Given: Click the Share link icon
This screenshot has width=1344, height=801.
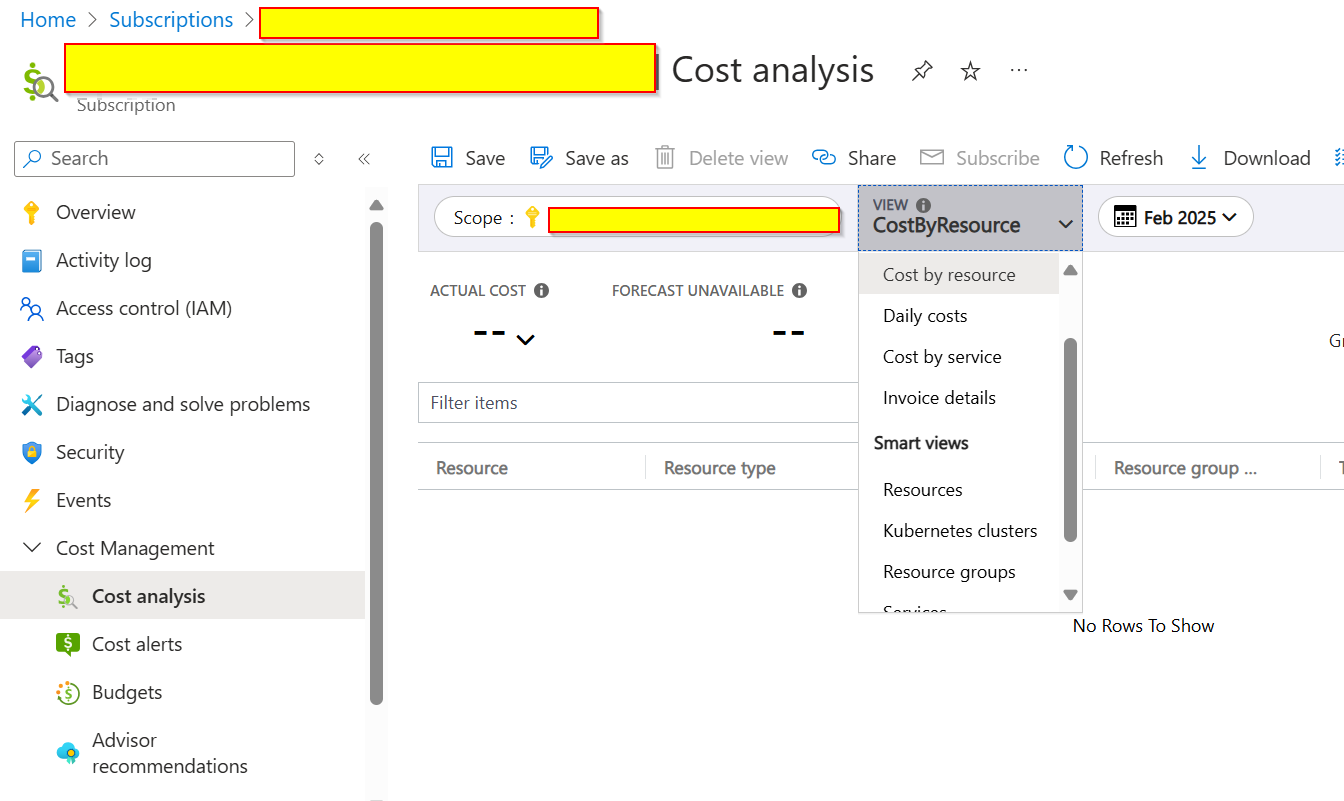Looking at the screenshot, I should 824,158.
